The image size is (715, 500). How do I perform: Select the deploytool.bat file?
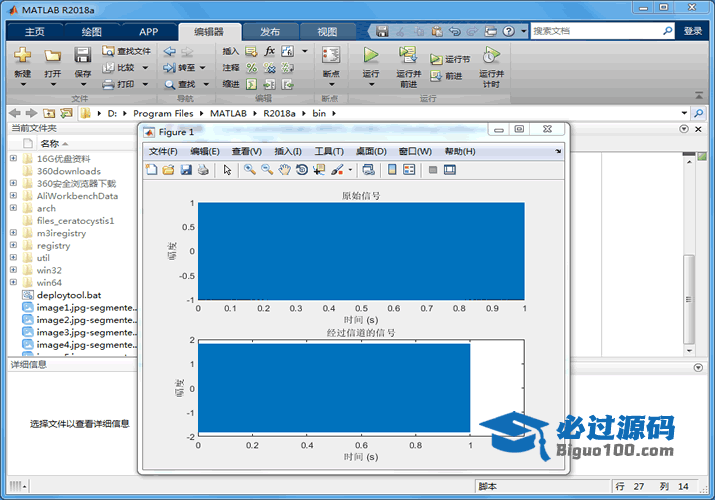69,295
